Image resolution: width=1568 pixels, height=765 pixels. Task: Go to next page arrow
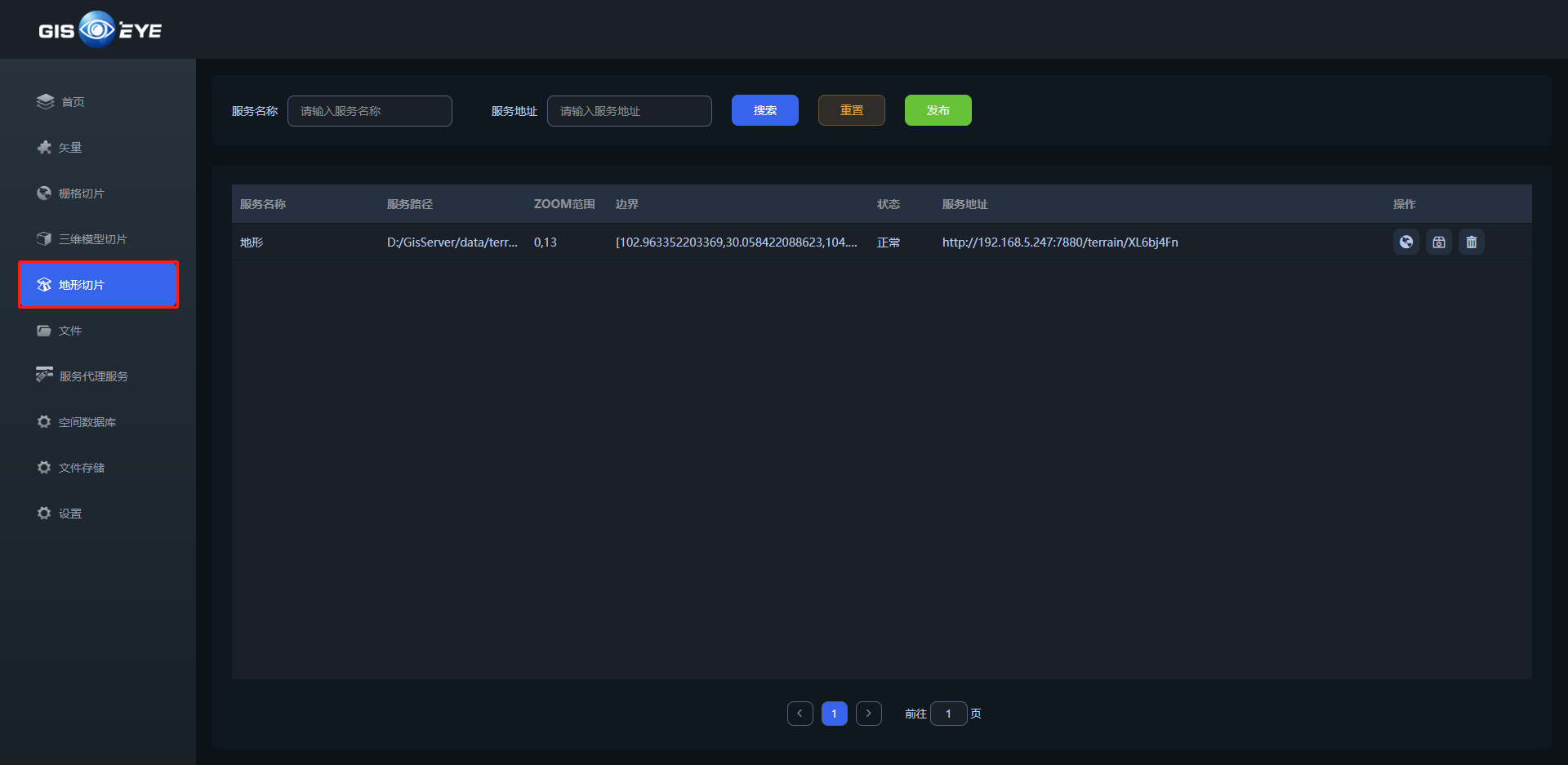click(869, 713)
